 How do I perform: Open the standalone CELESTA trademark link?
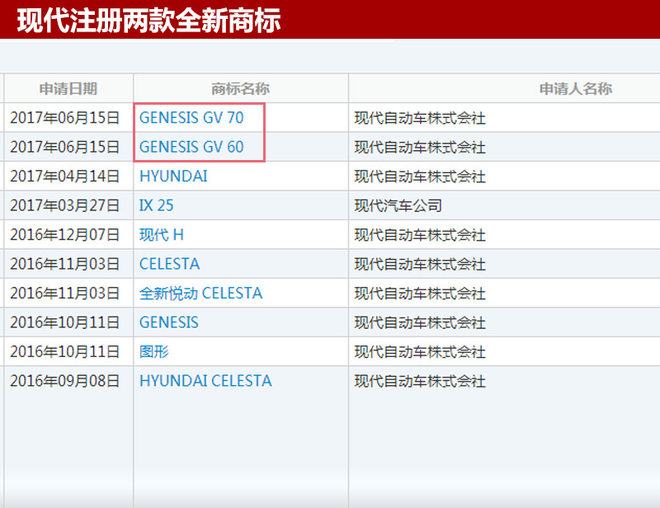[x=169, y=264]
